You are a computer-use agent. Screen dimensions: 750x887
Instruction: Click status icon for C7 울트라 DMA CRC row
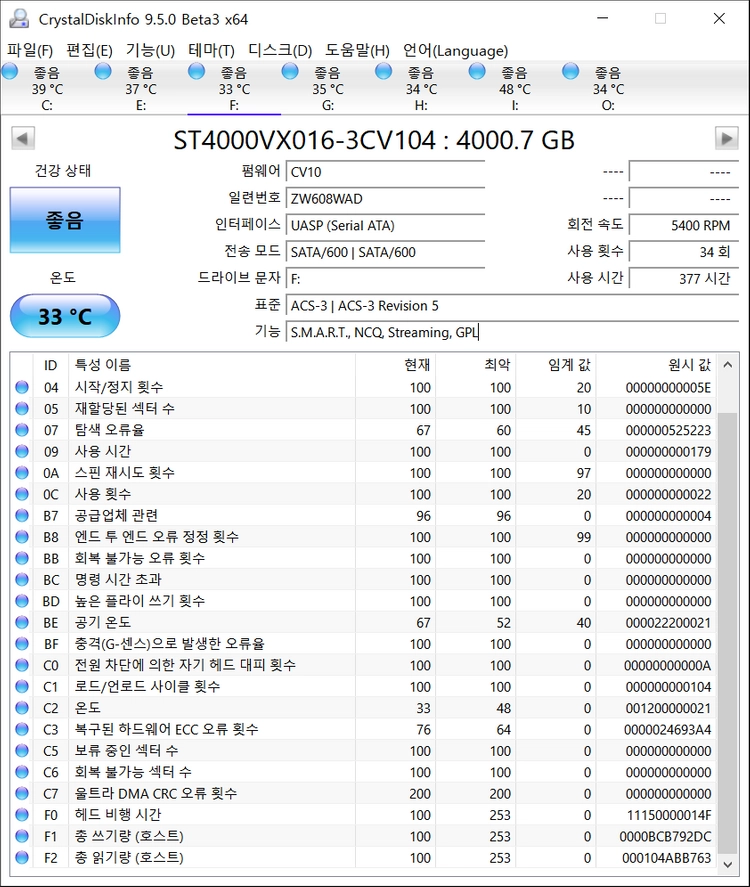tap(22, 794)
